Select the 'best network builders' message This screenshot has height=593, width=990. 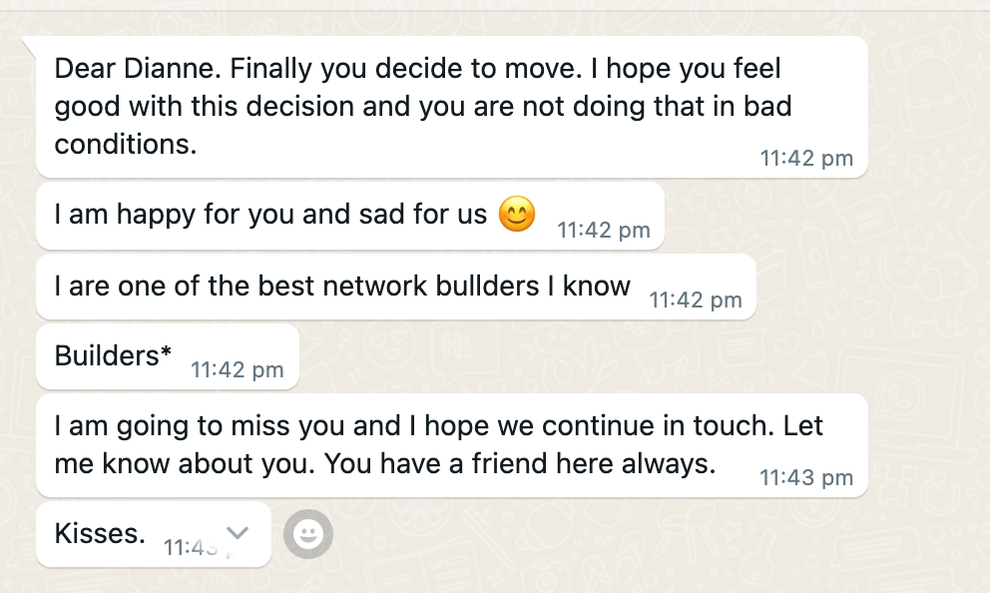396,287
